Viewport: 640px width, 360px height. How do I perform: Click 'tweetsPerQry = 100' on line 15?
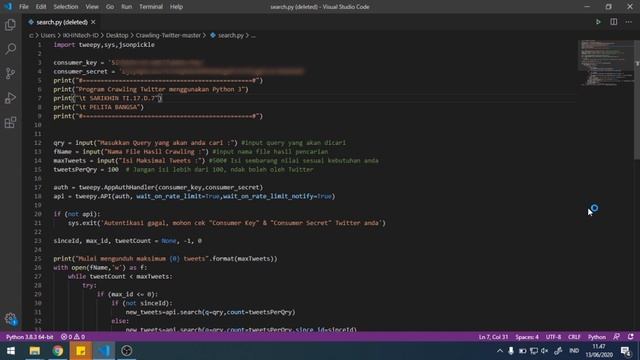pyautogui.click(x=86, y=170)
